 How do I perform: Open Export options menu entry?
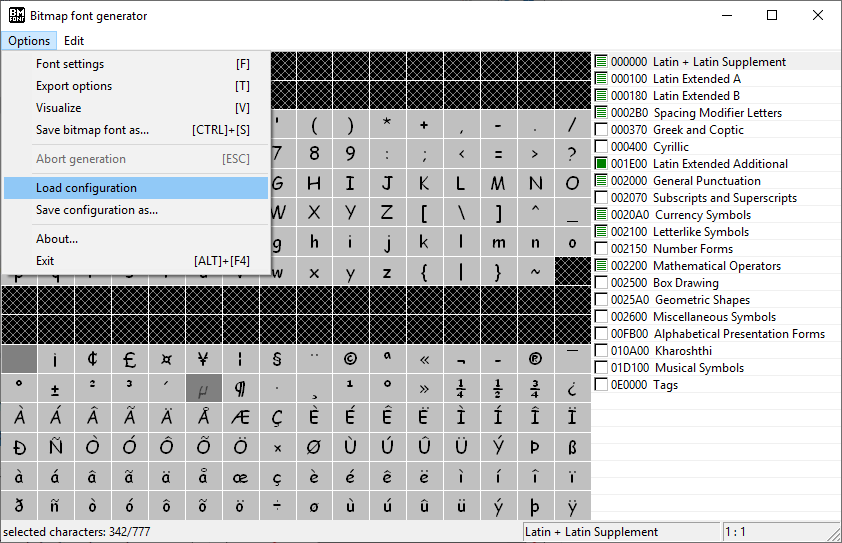point(136,86)
